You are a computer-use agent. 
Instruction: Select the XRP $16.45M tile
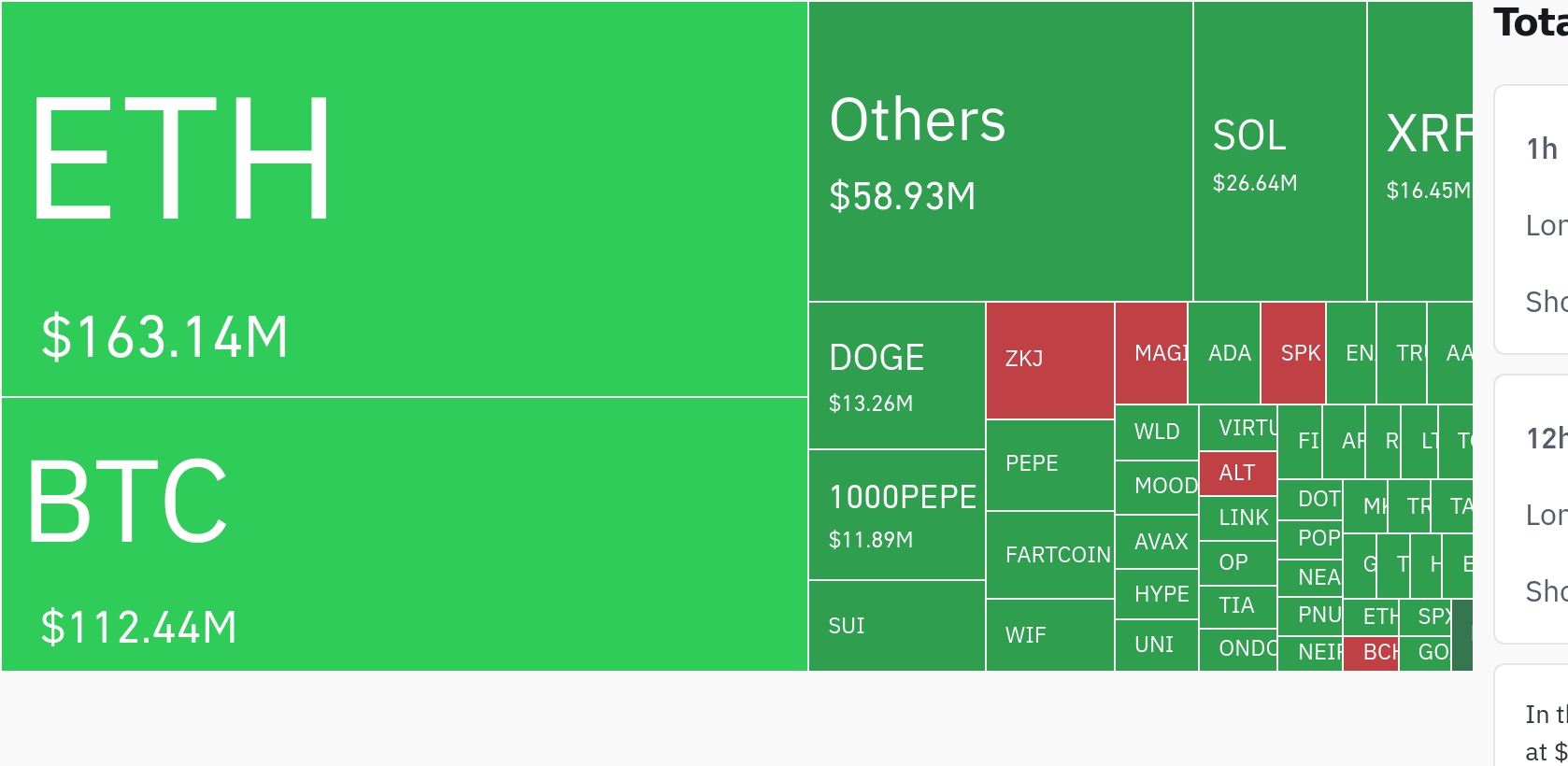pyautogui.click(x=1420, y=151)
